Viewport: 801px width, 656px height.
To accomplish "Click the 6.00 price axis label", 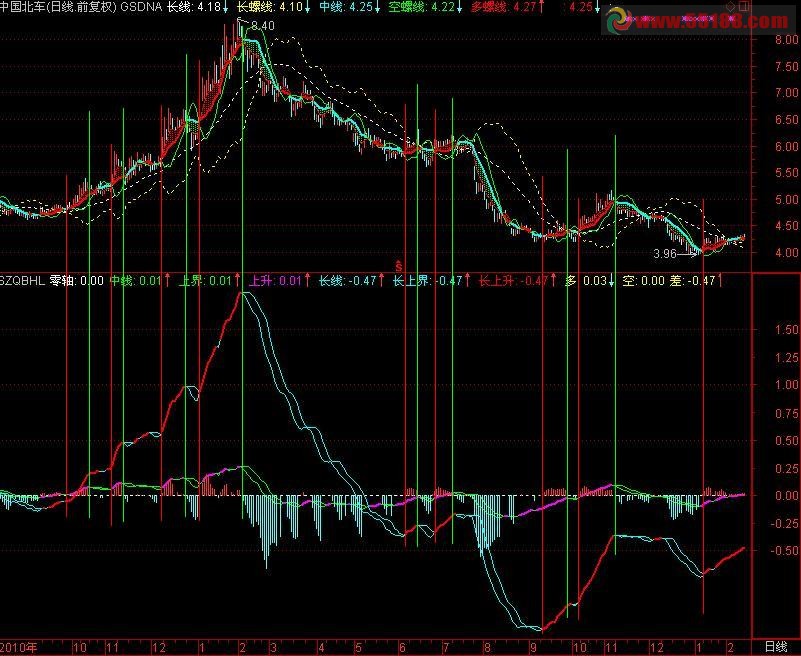I will point(786,146).
